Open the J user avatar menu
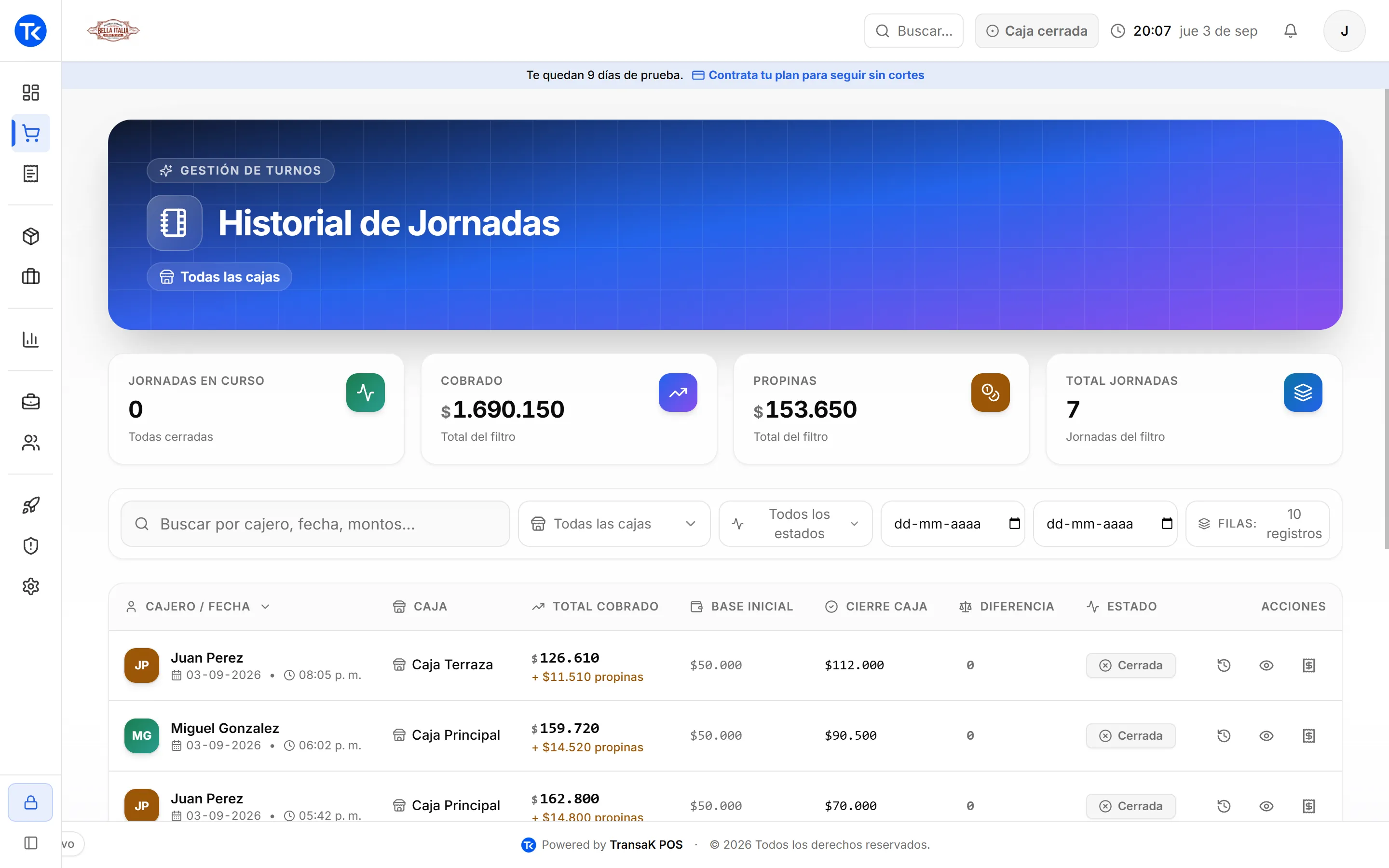The height and width of the screenshot is (868, 1389). pyautogui.click(x=1344, y=31)
